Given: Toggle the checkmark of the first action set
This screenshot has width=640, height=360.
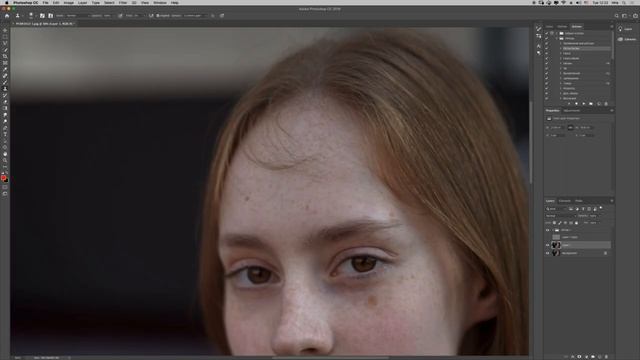Looking at the screenshot, I should coord(547,33).
